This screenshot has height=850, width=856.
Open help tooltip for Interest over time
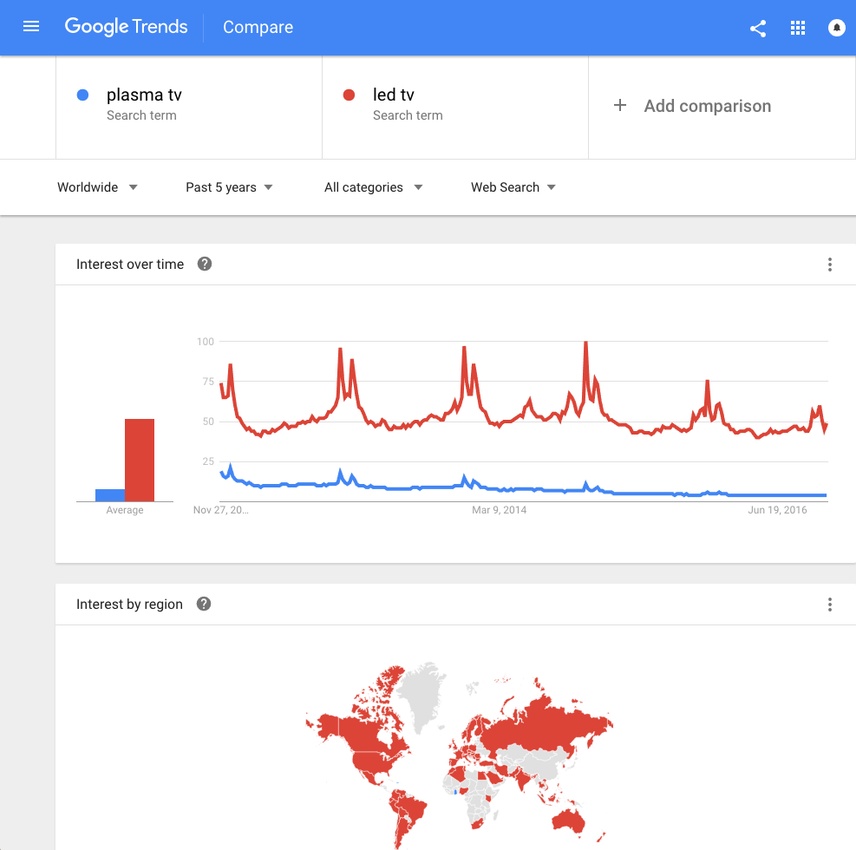[x=204, y=263]
